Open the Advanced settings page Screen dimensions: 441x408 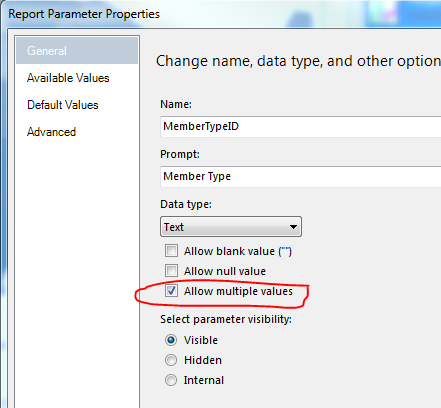[51, 132]
